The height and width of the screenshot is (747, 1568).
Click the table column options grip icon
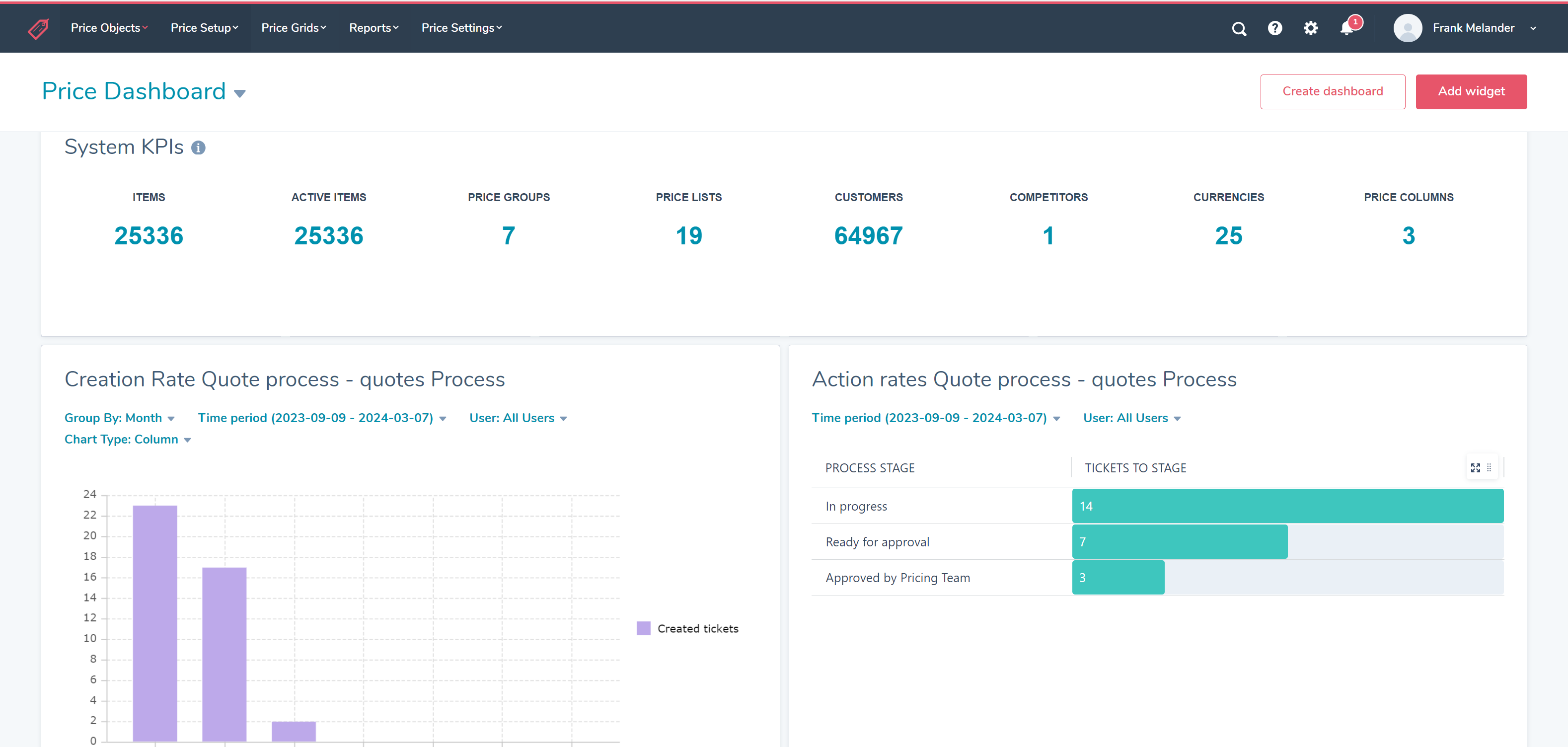[x=1489, y=467]
